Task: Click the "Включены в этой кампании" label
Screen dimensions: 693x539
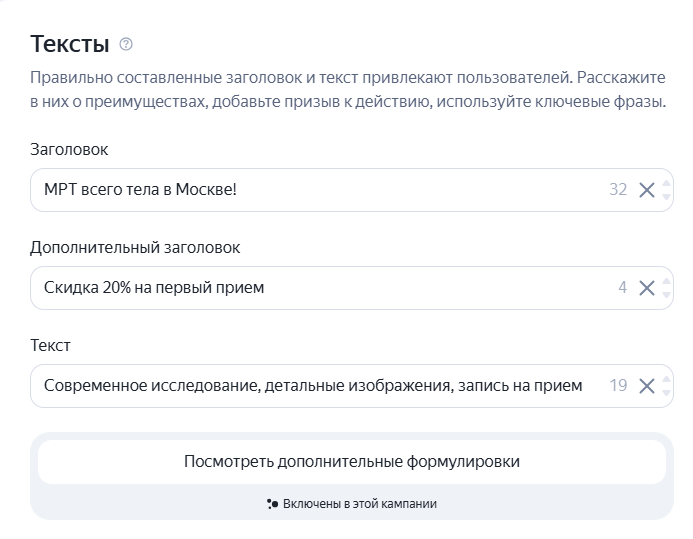Action: coord(360,504)
